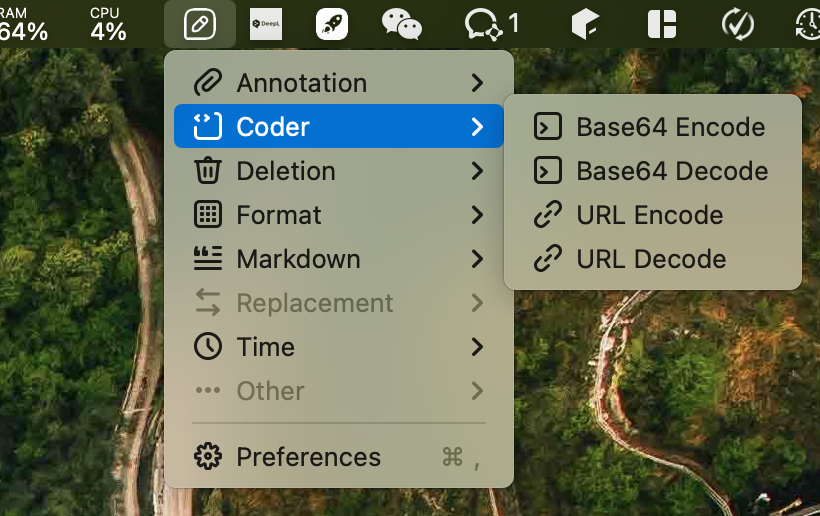Choose URL Encode
This screenshot has width=820, height=516.
[653, 214]
